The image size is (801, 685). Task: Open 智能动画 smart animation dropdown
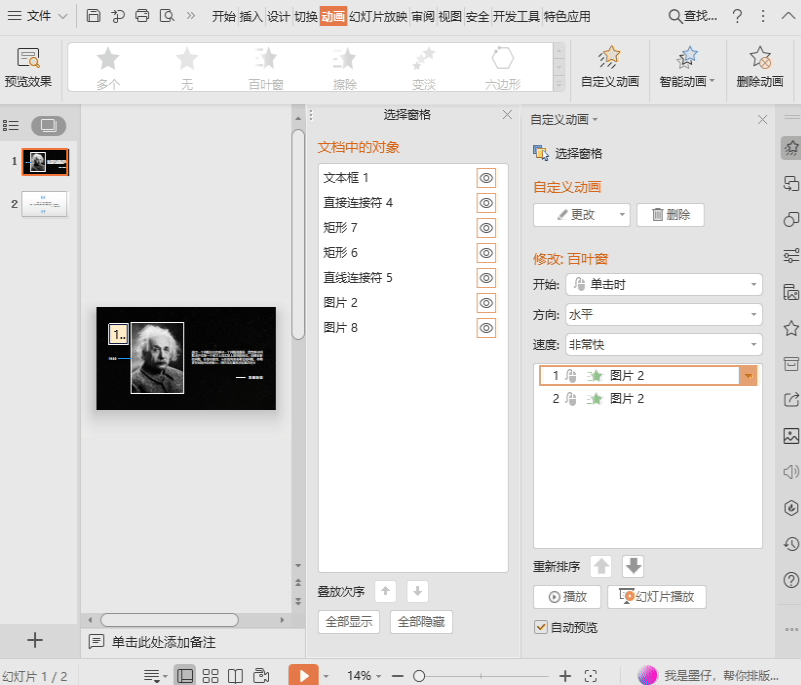[x=687, y=68]
